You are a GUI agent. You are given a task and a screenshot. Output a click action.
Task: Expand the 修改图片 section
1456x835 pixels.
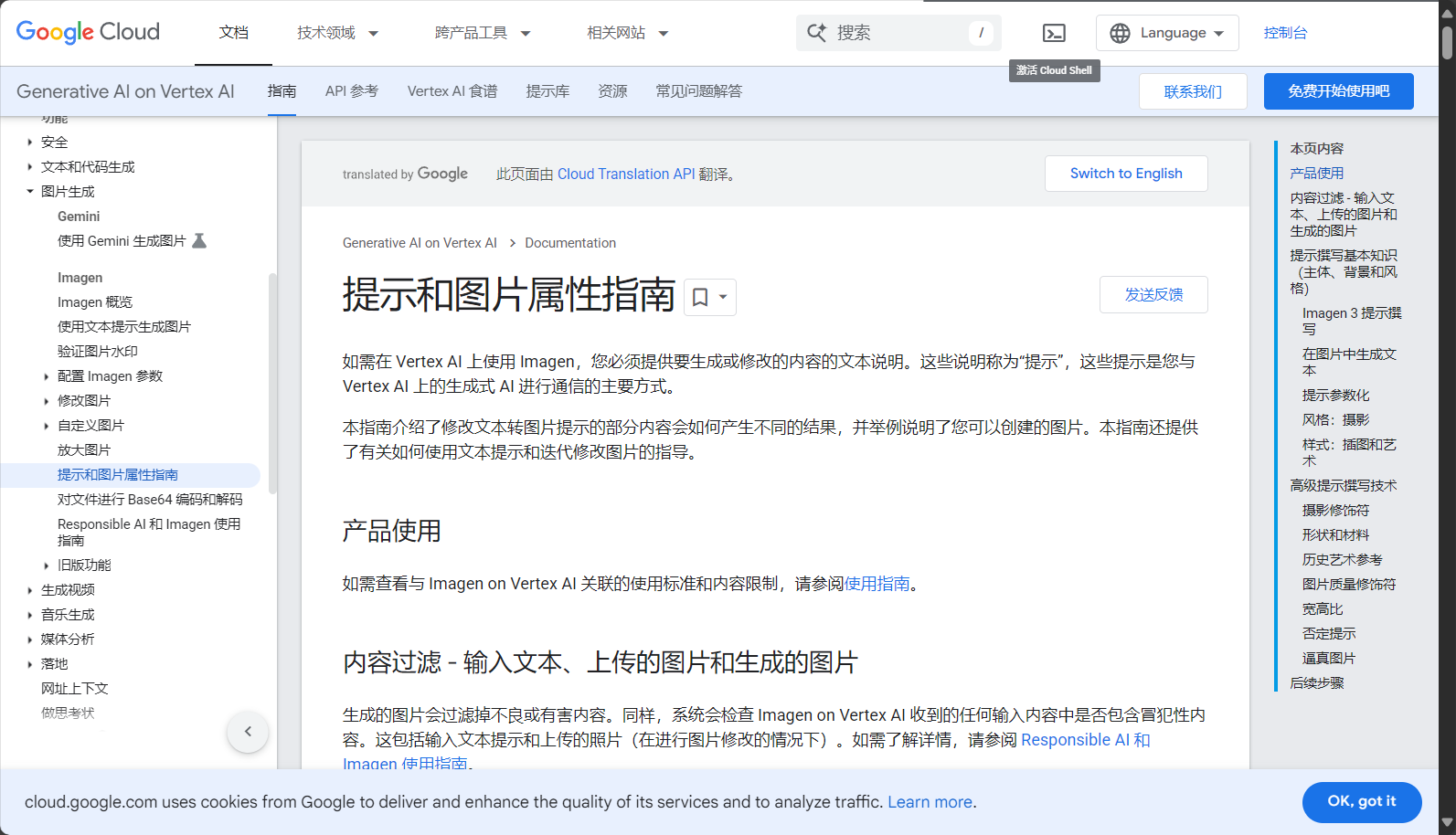[46, 401]
